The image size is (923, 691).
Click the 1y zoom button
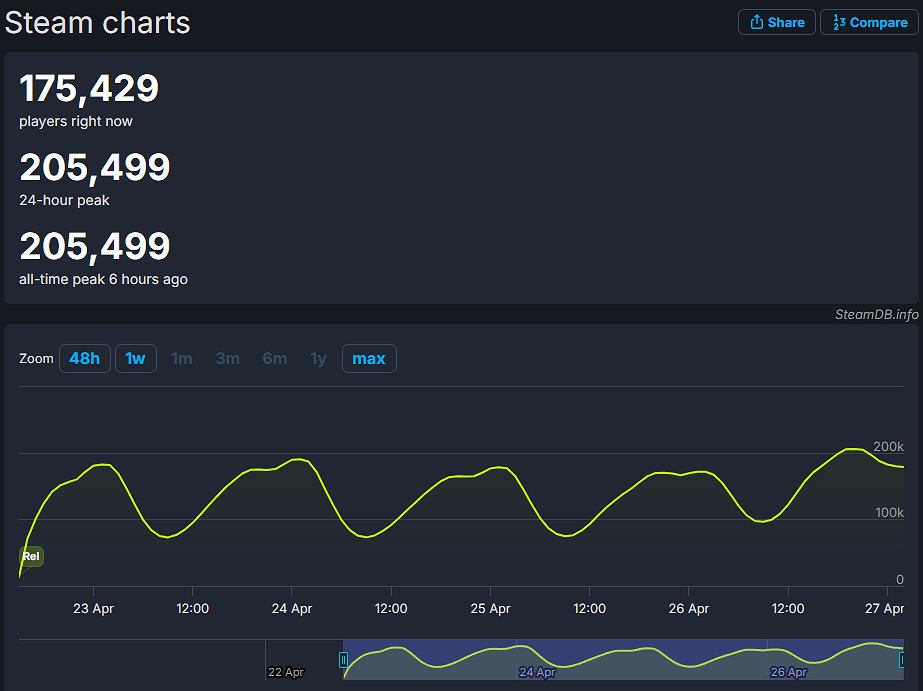(x=318, y=358)
